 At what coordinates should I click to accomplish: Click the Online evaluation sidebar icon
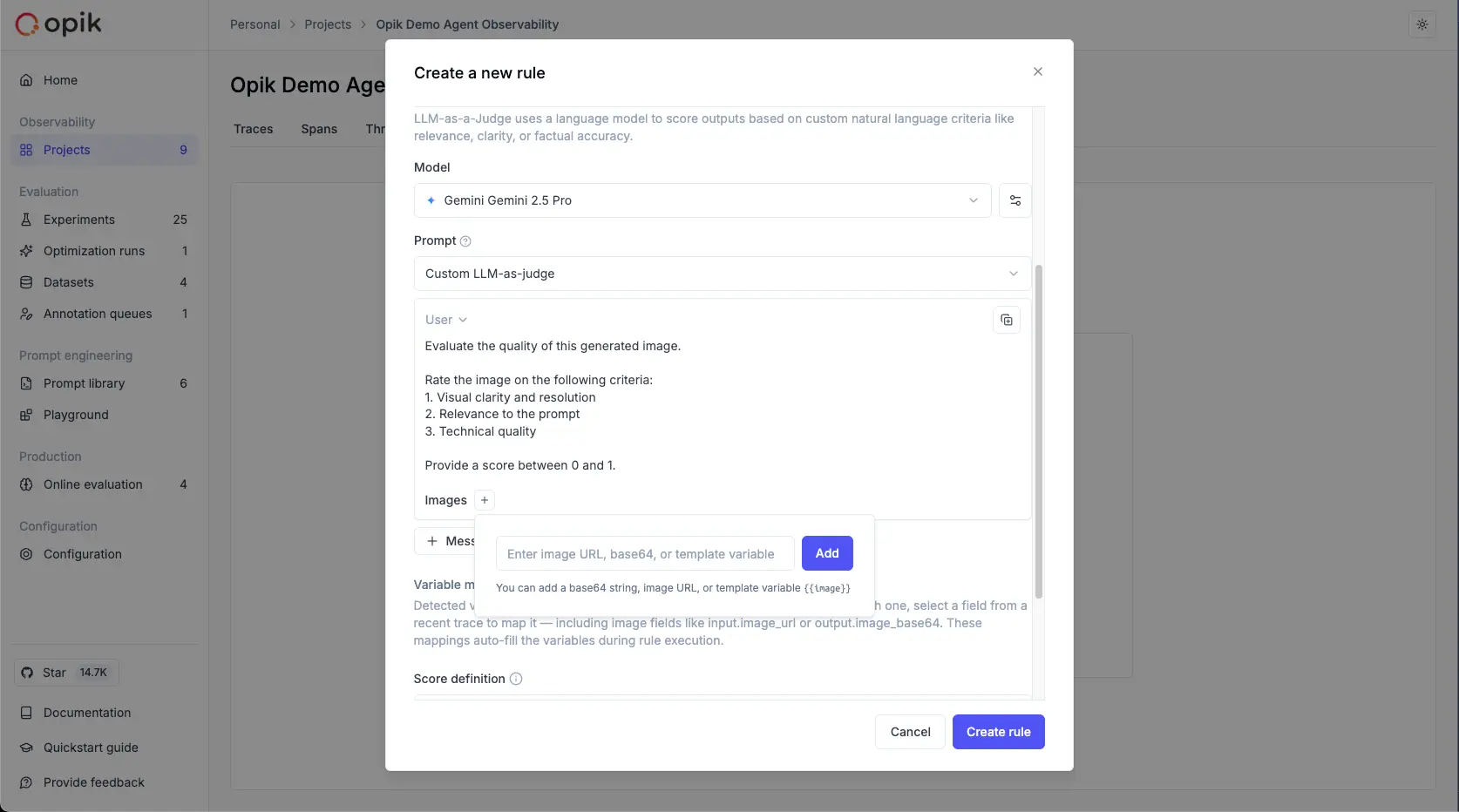click(26, 484)
